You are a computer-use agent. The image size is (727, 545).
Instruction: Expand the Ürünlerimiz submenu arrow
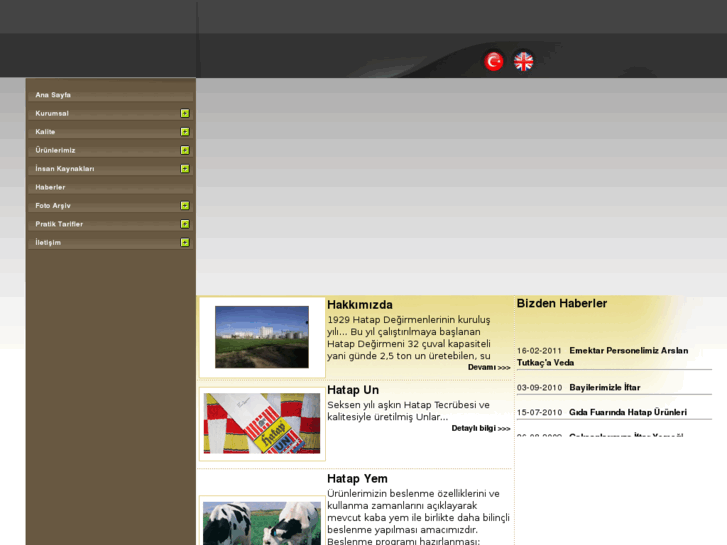[x=185, y=150]
